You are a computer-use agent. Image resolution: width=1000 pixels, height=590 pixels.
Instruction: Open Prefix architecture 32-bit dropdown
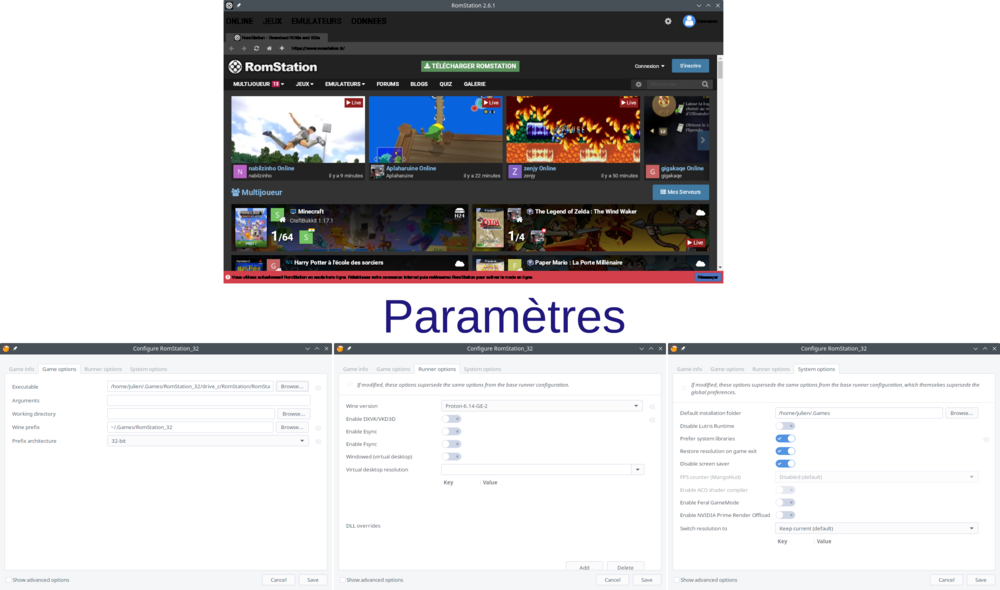tap(208, 441)
